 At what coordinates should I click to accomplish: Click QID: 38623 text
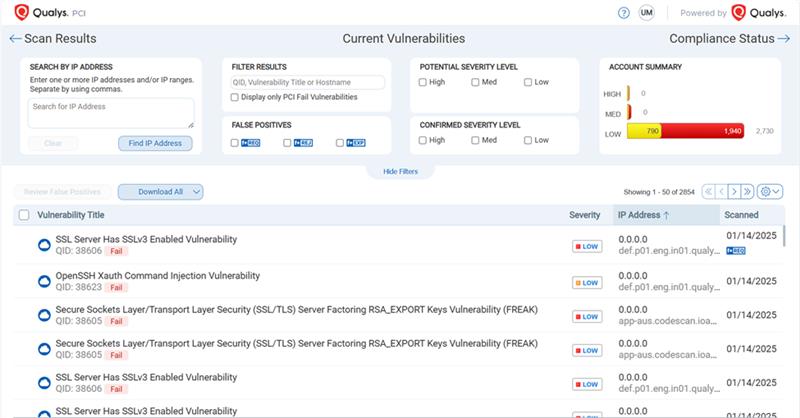pos(79,287)
